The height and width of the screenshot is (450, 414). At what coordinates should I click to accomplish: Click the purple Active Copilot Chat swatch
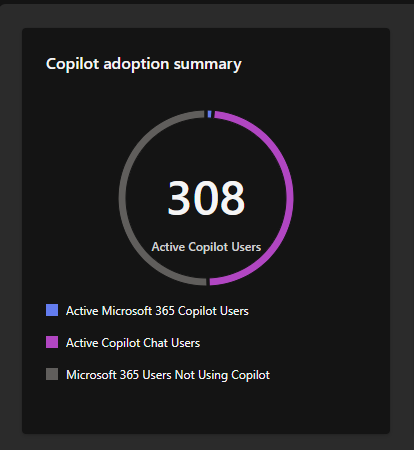pyautogui.click(x=52, y=342)
